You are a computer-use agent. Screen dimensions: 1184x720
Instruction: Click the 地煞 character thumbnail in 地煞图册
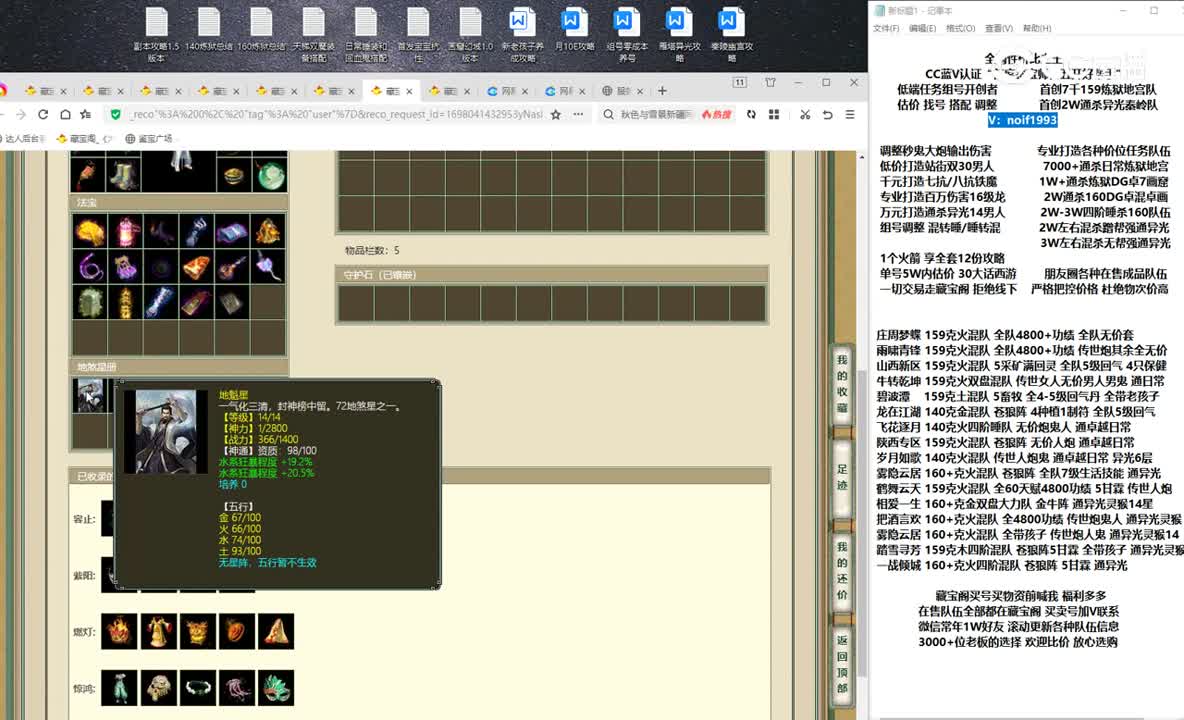tap(90, 395)
